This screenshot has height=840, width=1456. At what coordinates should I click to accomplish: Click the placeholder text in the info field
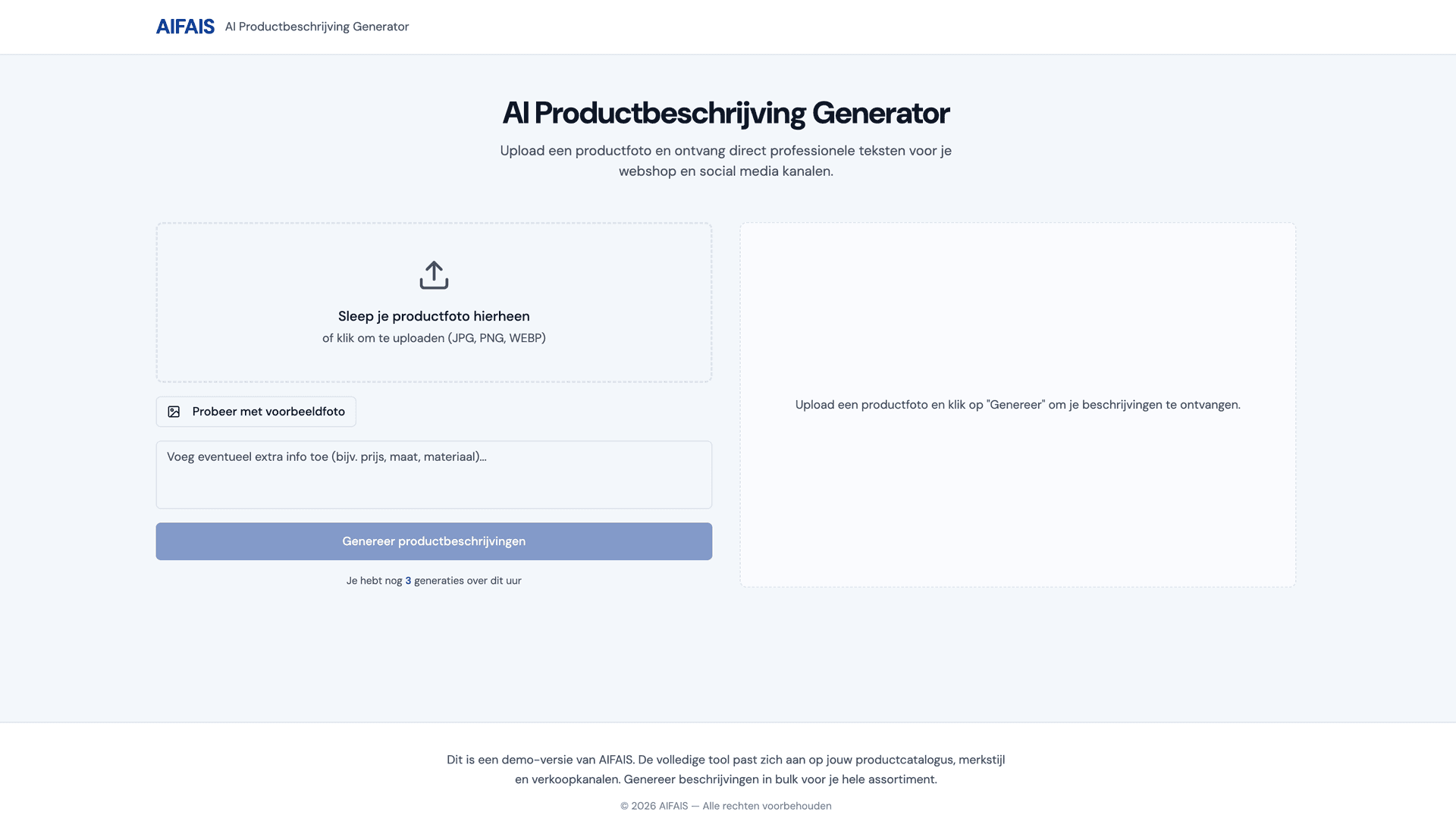327,456
